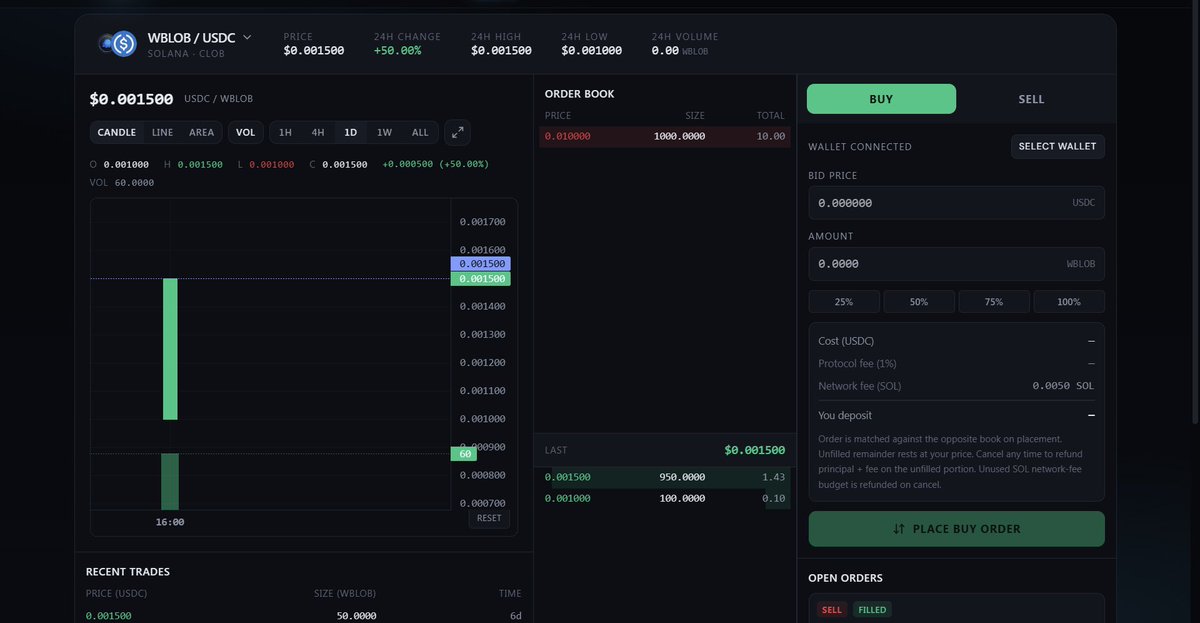Switch chart to AREA view

(201, 132)
